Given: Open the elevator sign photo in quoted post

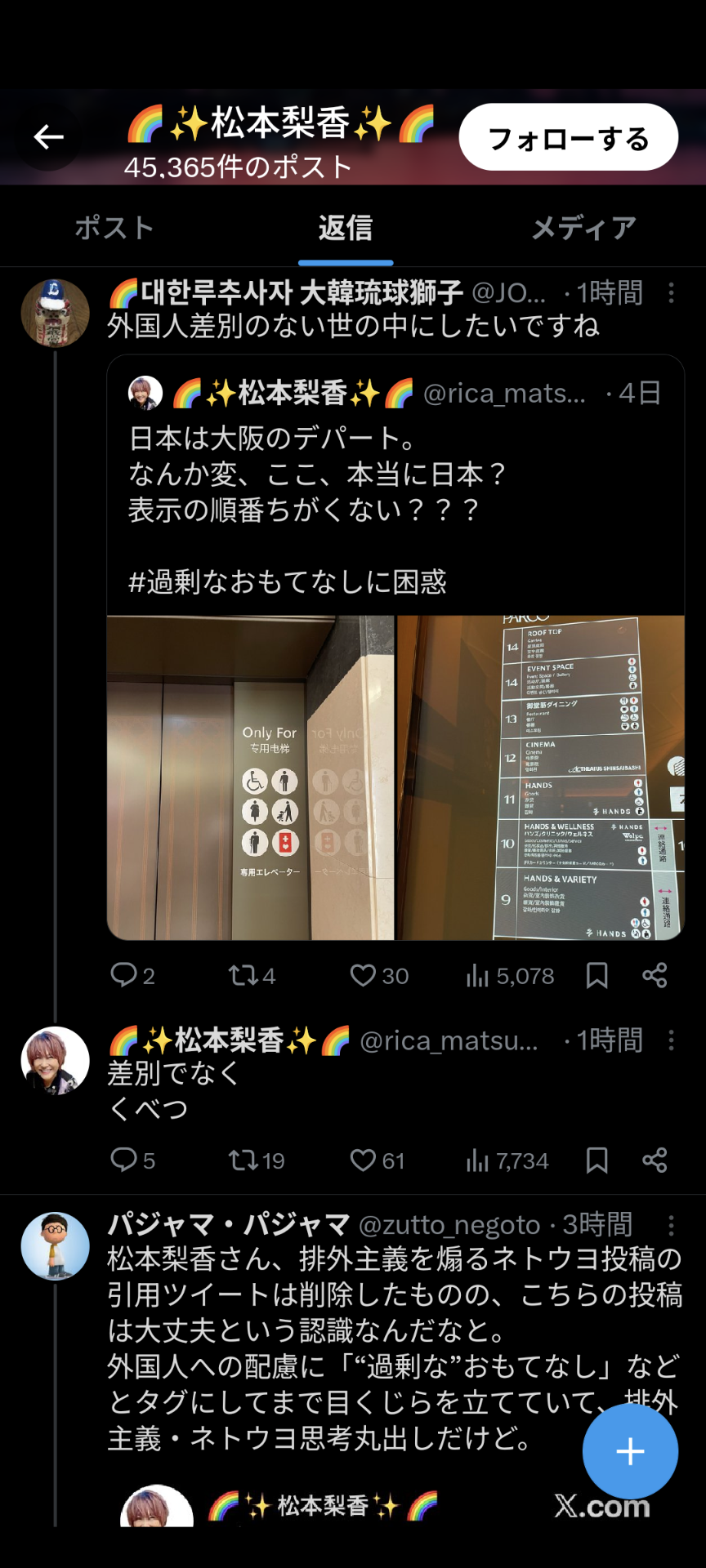Looking at the screenshot, I should 251,777.
